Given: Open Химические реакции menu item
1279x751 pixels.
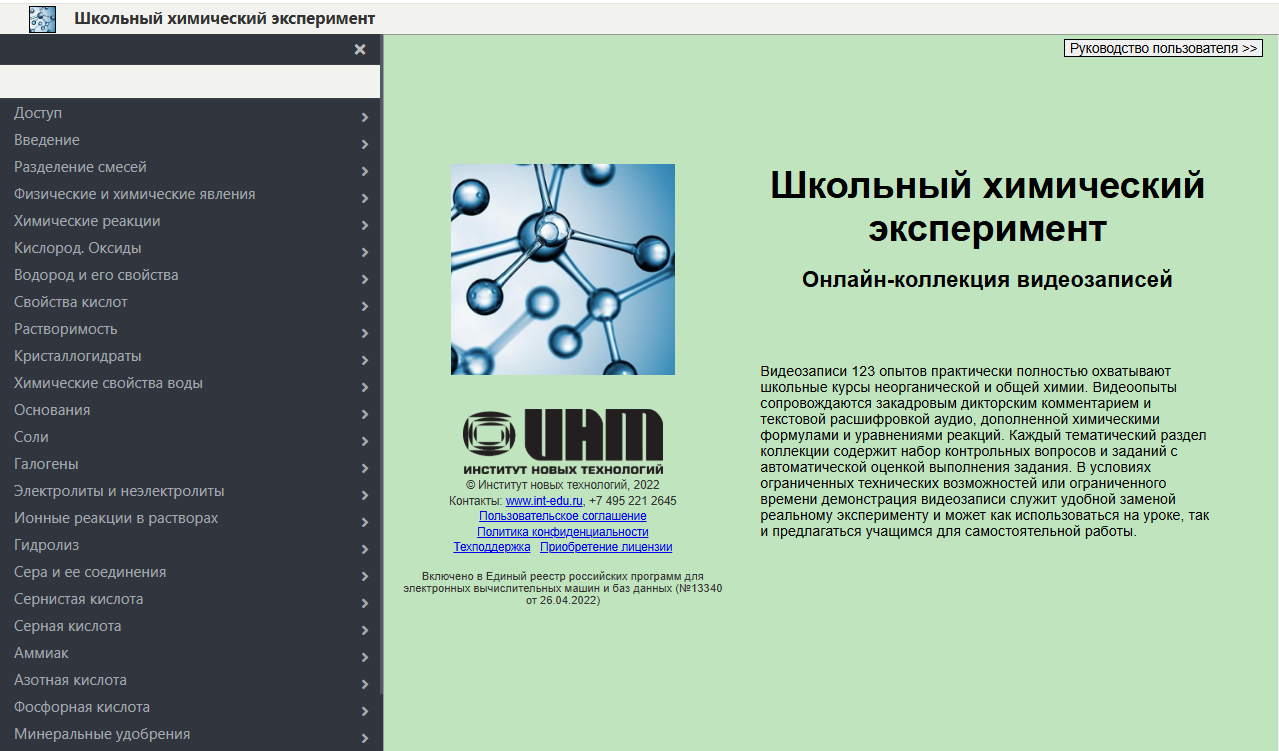Looking at the screenshot, I should (190, 221).
